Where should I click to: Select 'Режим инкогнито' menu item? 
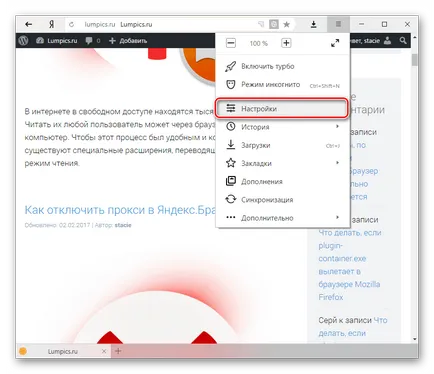click(283, 85)
